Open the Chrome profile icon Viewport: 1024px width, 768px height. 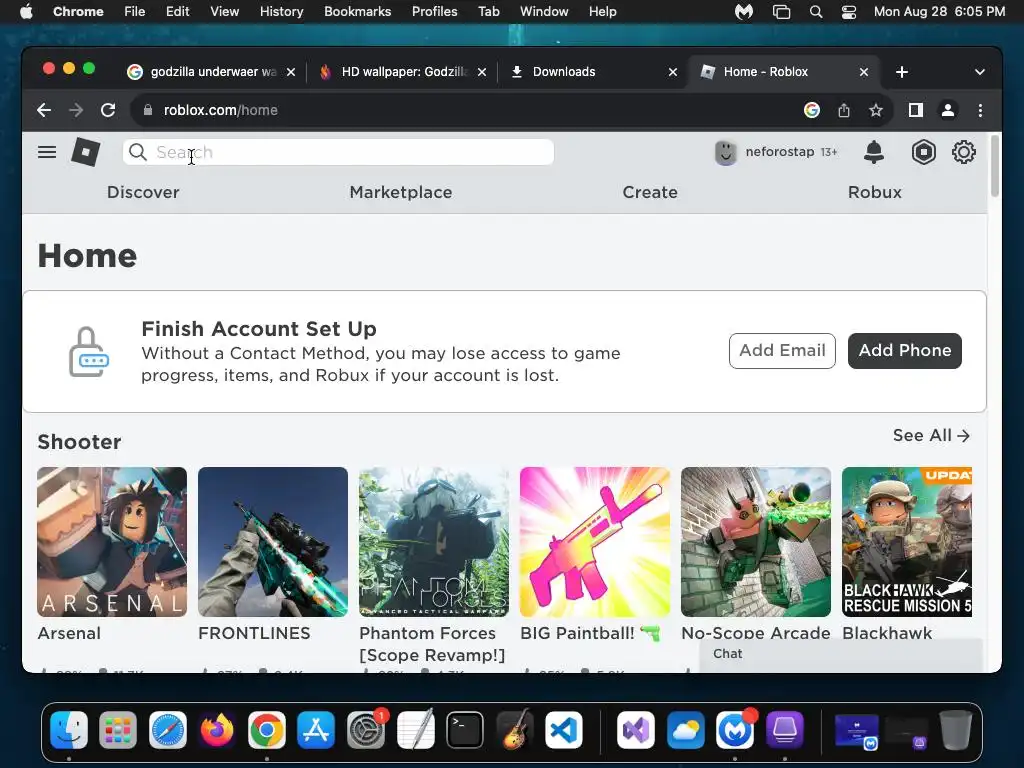coord(948,110)
